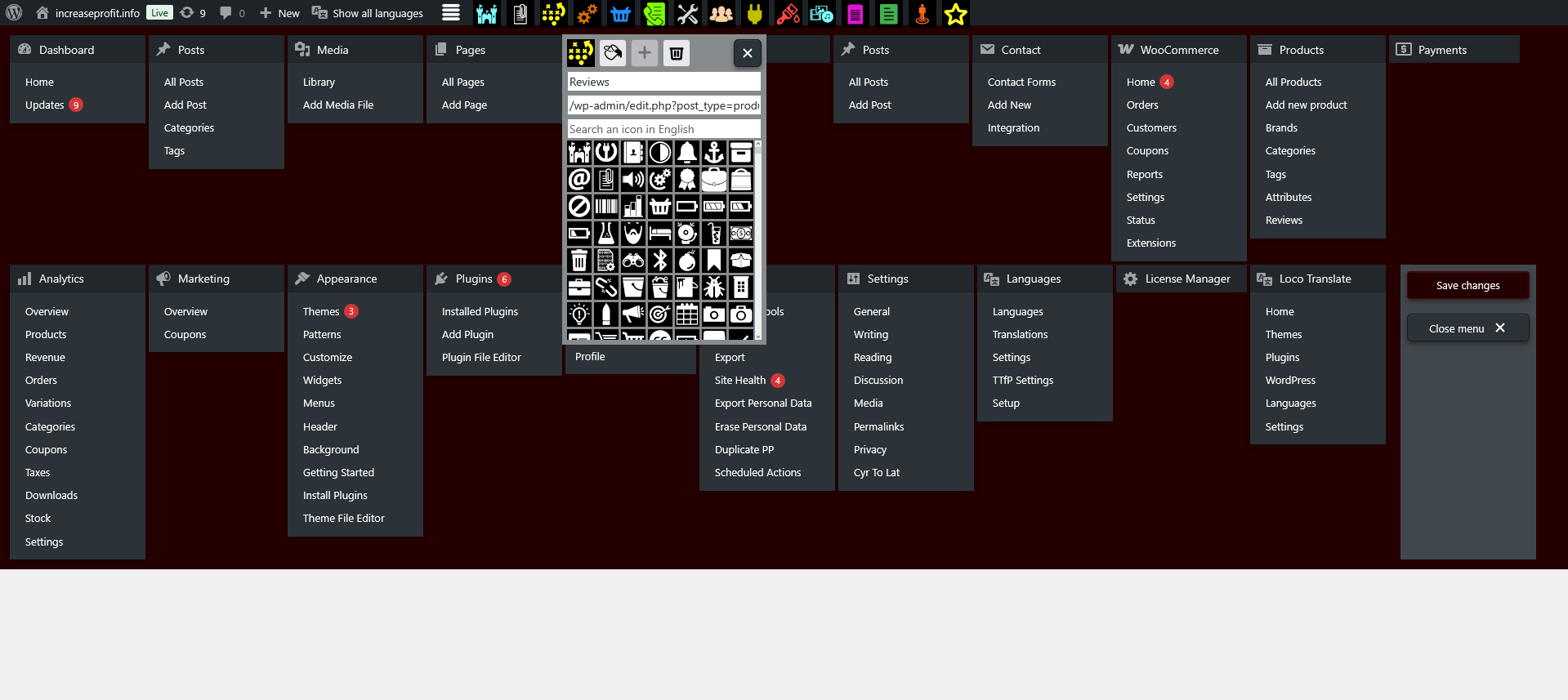Click the orange gears icon in the admin bar
This screenshot has height=700, width=1568.
click(587, 13)
